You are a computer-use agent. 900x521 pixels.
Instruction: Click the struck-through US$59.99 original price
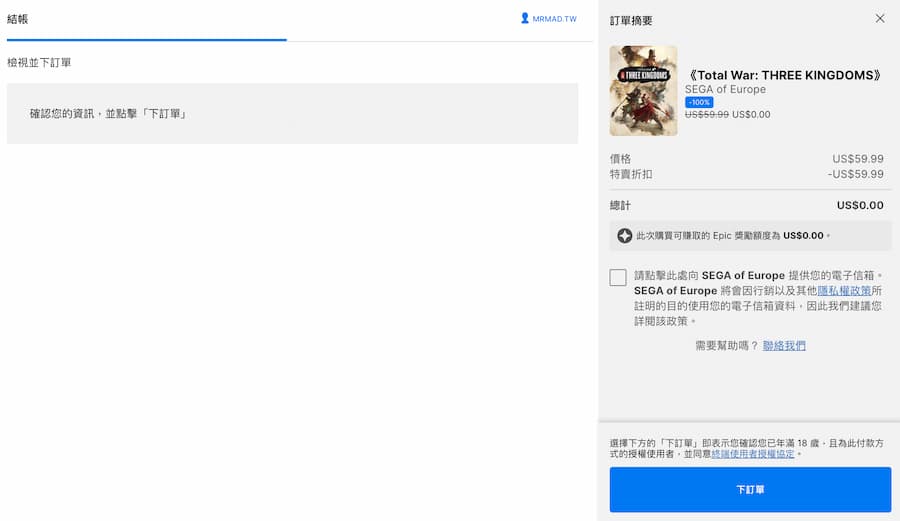[x=707, y=114]
